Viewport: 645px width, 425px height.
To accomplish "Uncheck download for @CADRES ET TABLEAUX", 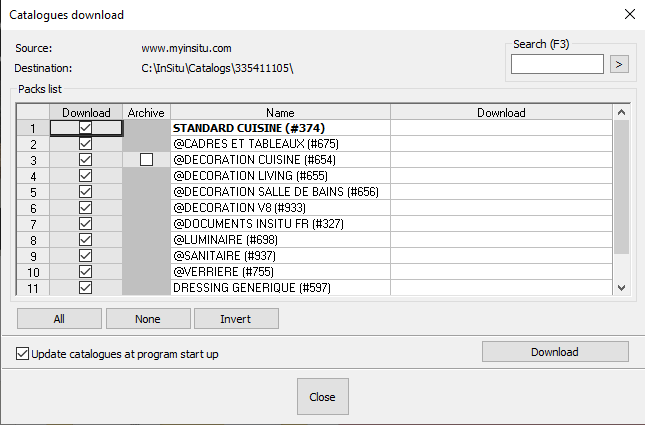I will pos(85,144).
